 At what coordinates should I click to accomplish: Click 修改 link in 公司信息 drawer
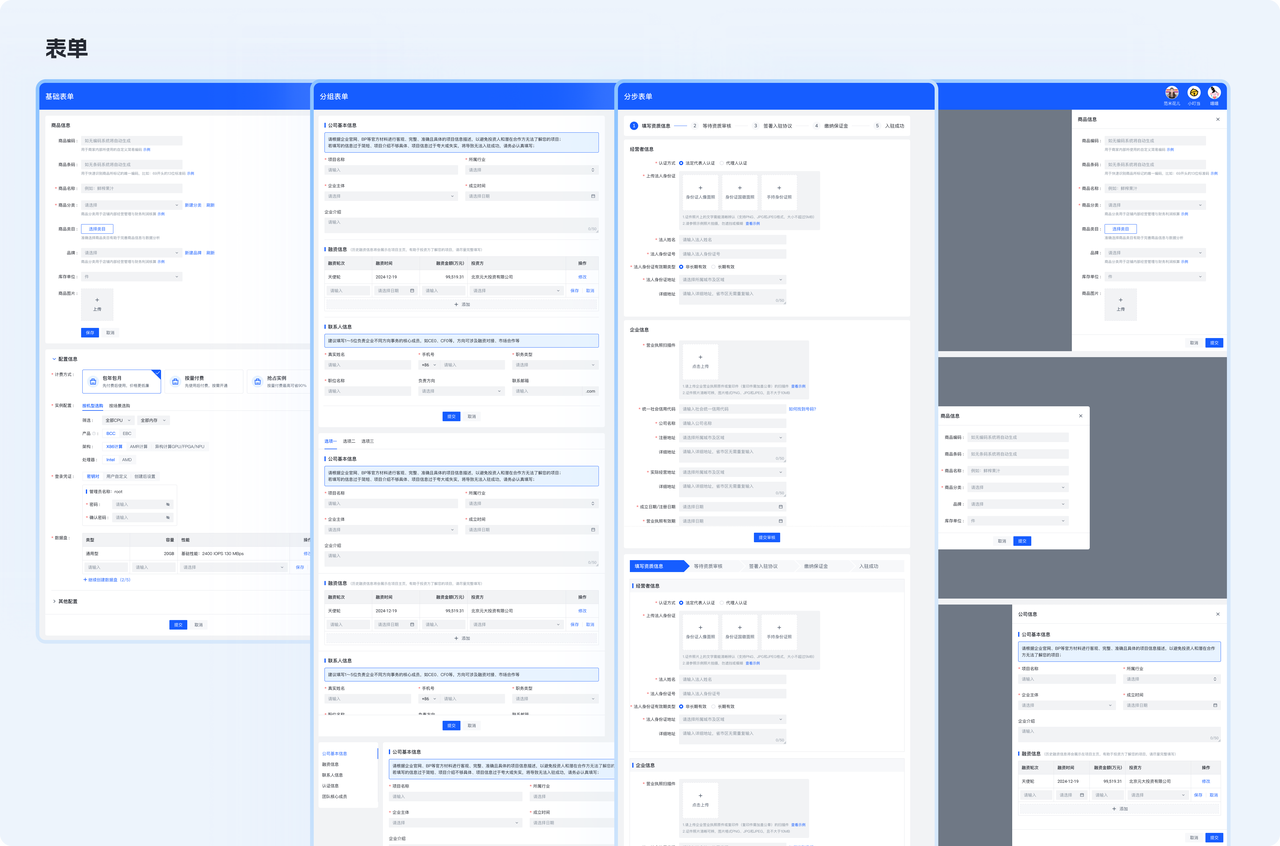[x=1206, y=781]
